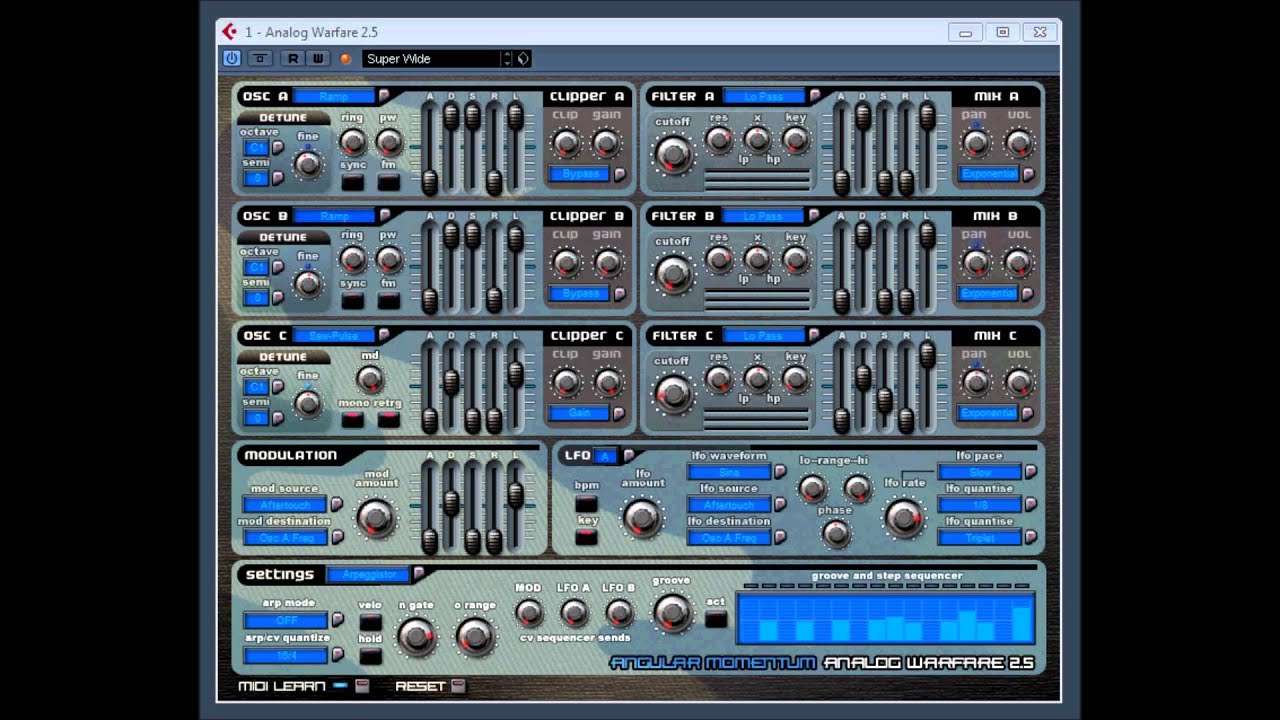Enable fm on Osc B
The height and width of the screenshot is (720, 1280).
point(389,300)
